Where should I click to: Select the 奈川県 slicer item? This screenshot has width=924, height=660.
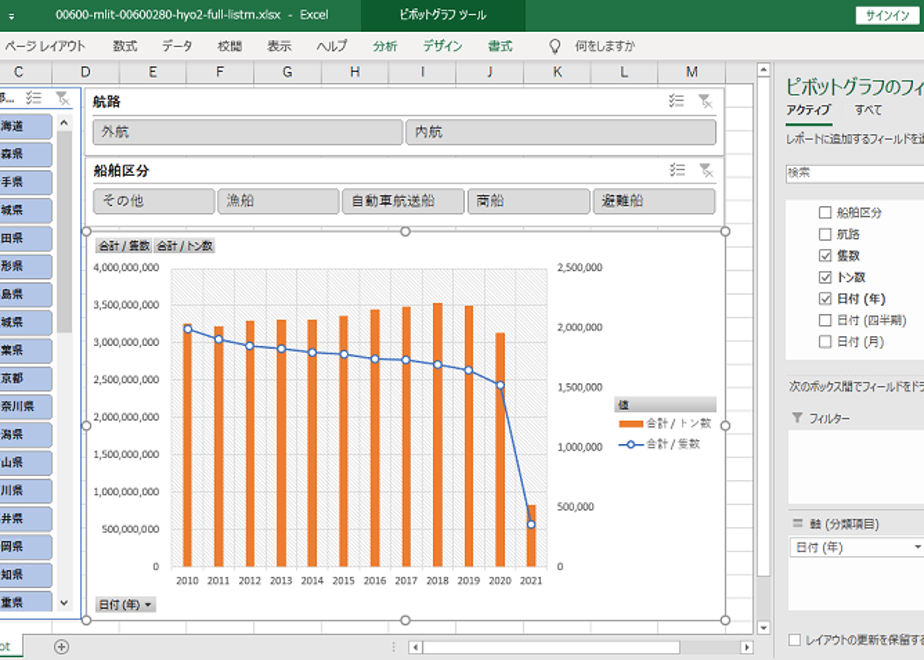(x=25, y=407)
